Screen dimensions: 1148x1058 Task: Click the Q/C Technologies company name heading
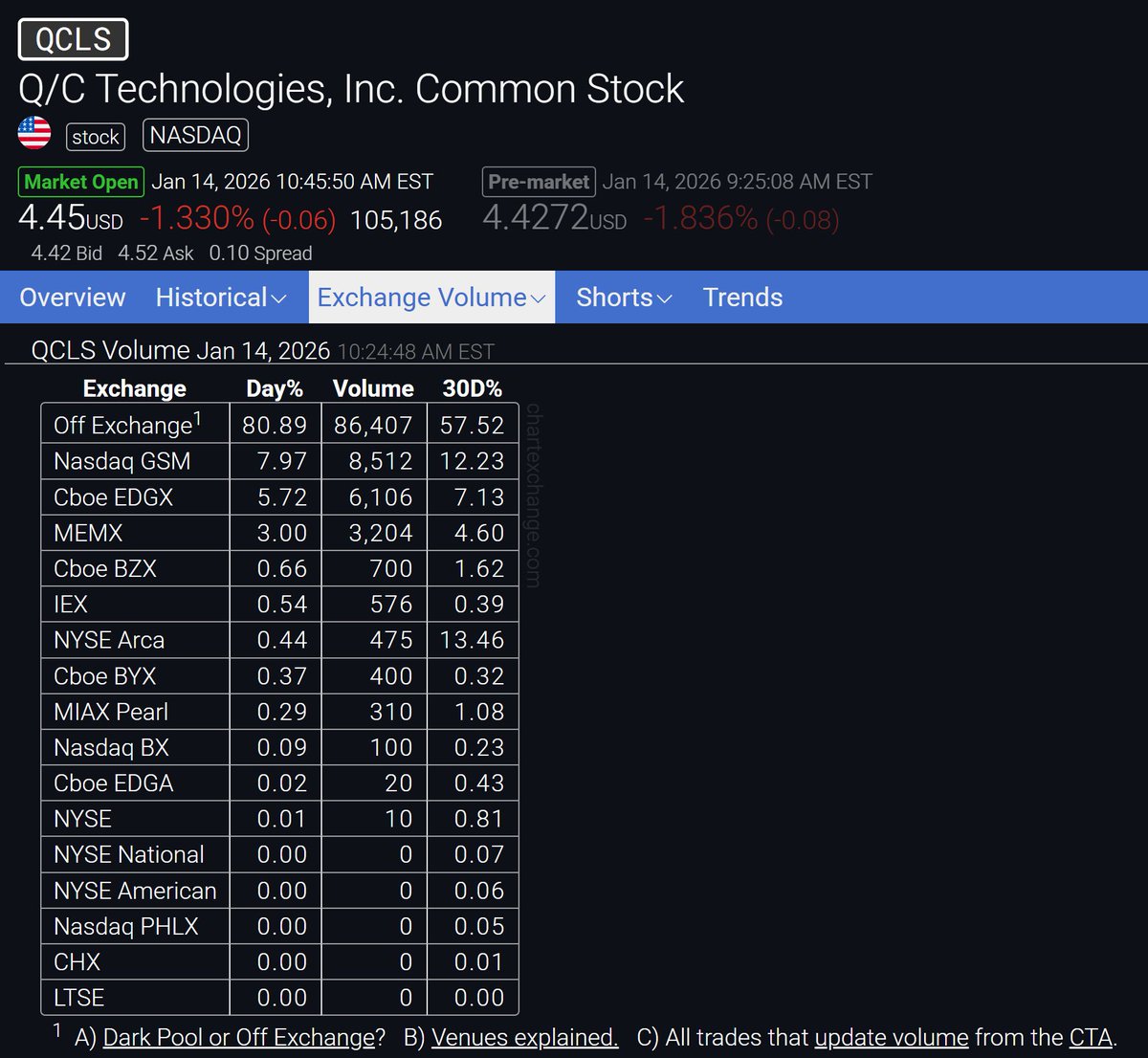351,89
